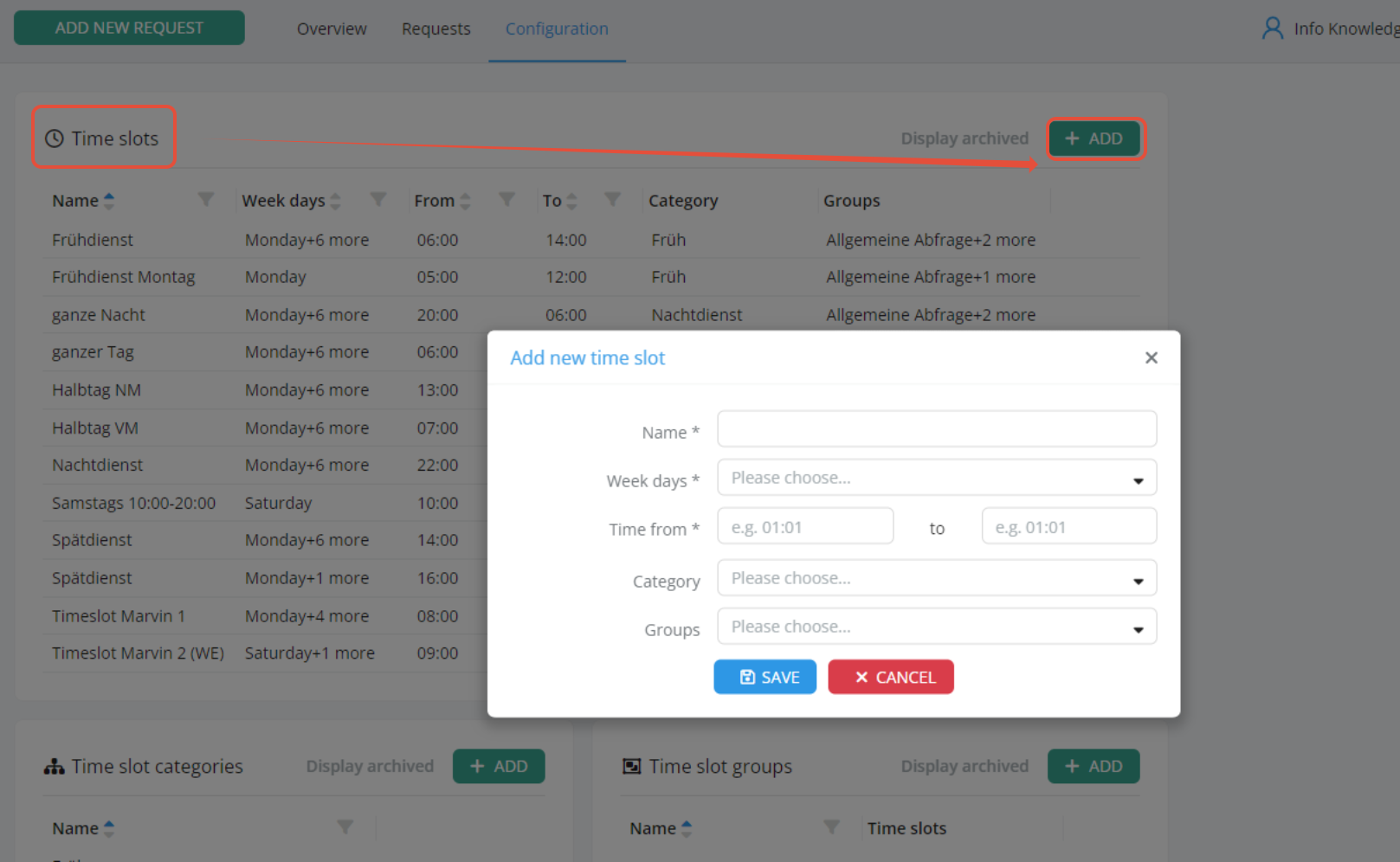The height and width of the screenshot is (862, 1400).
Task: Toggle Display archived for Time slot groups
Action: tap(965, 766)
